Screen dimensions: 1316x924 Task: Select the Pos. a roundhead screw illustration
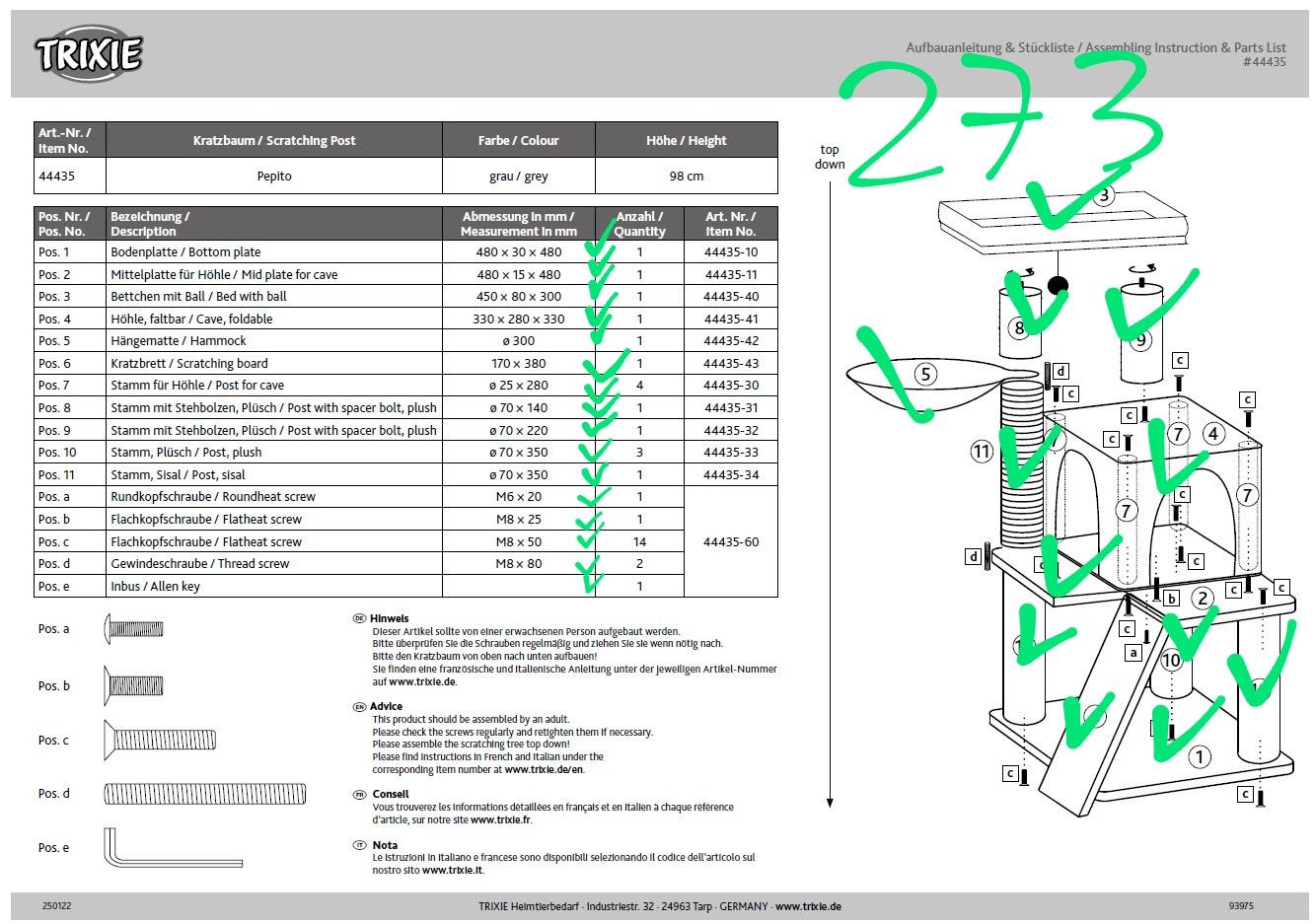pos(134,628)
